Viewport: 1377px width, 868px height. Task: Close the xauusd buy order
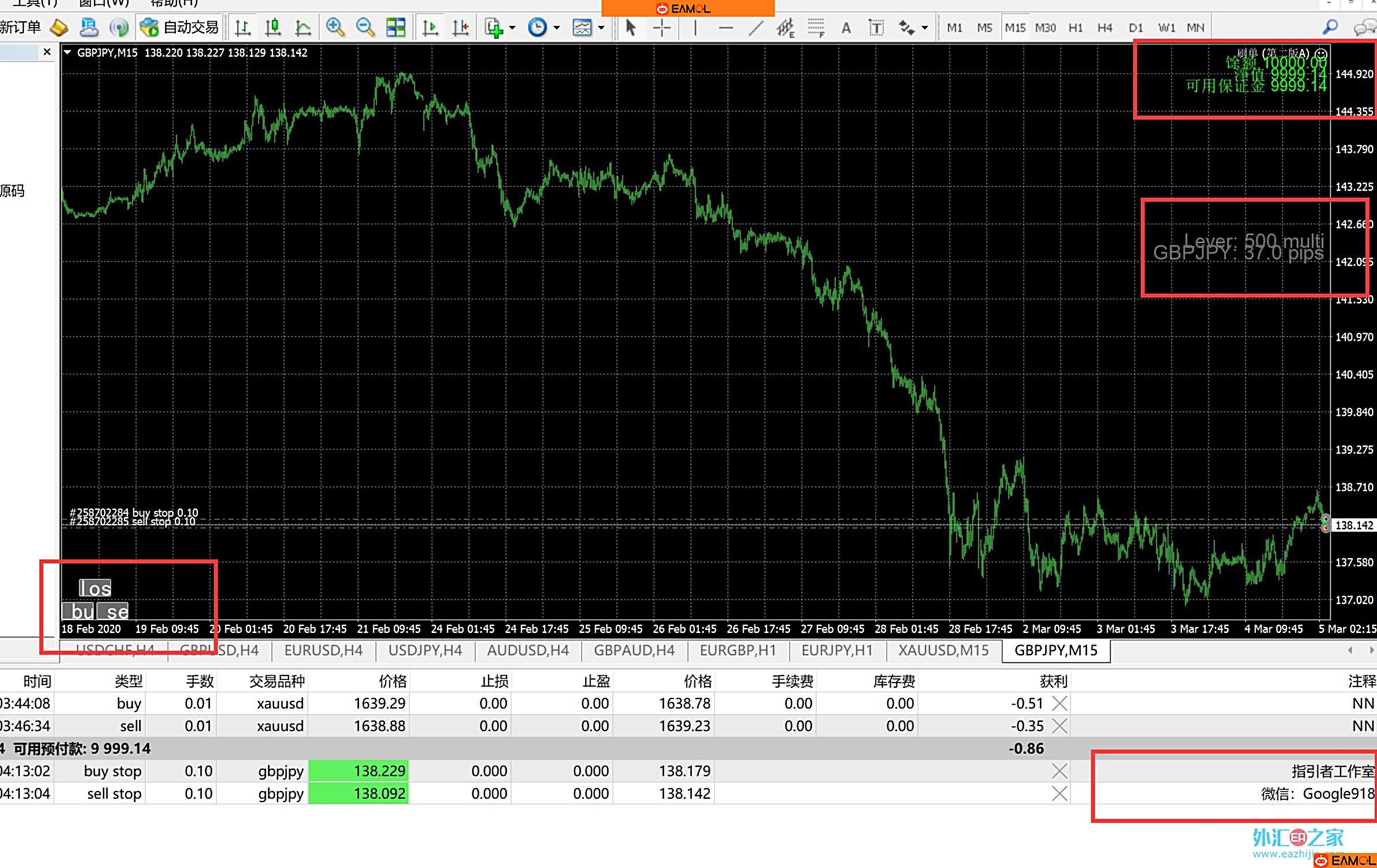pos(1060,703)
